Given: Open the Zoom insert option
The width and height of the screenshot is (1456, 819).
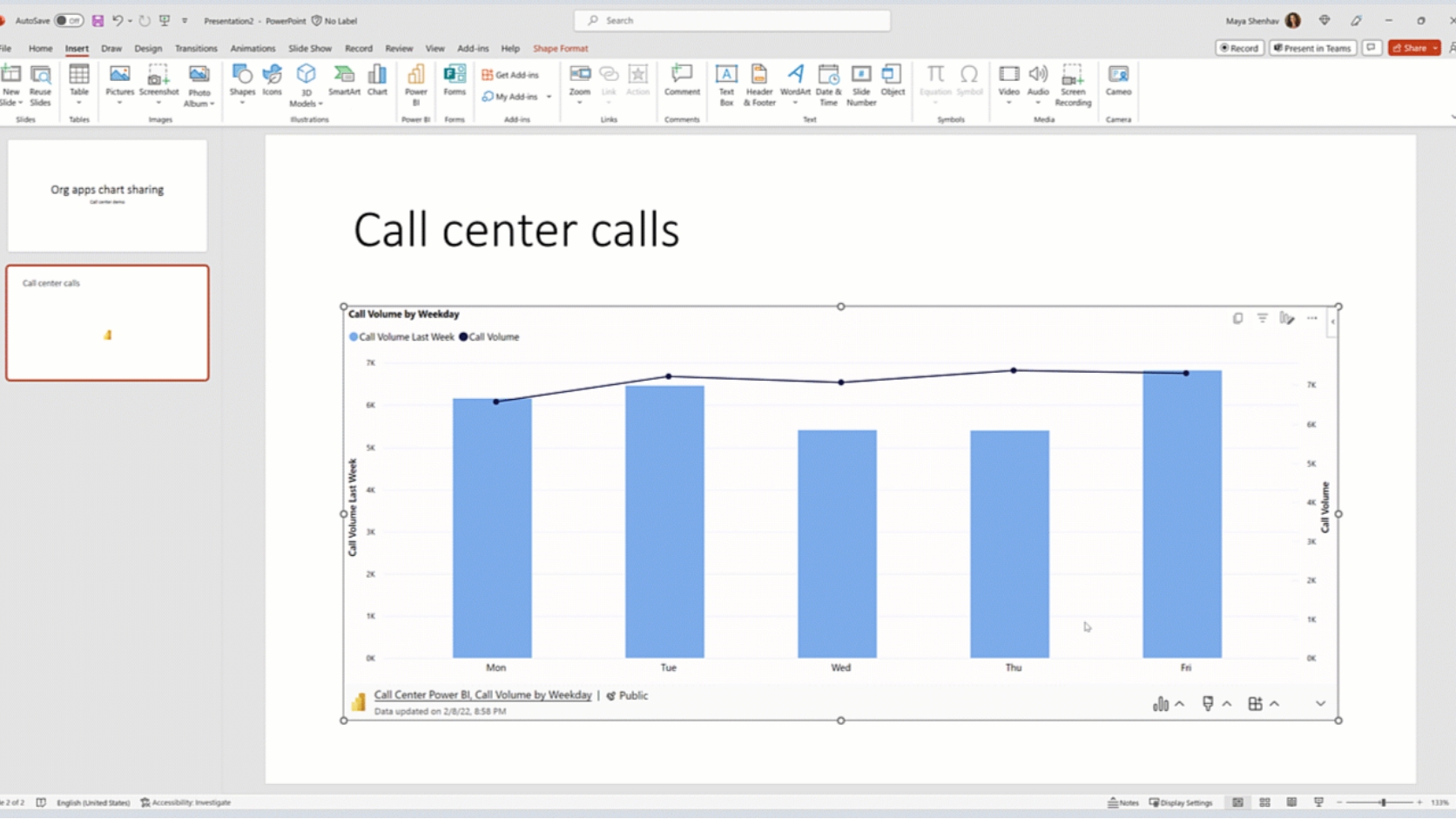Looking at the screenshot, I should [x=579, y=84].
